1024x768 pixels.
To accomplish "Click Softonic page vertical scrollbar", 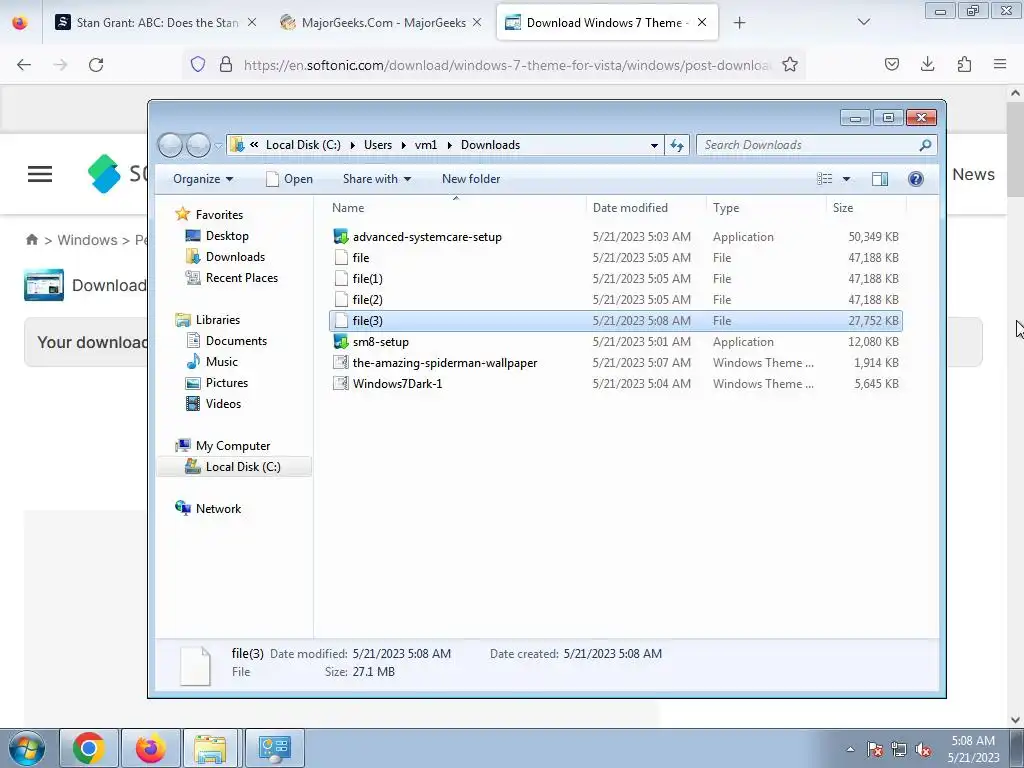I will (x=1015, y=150).
